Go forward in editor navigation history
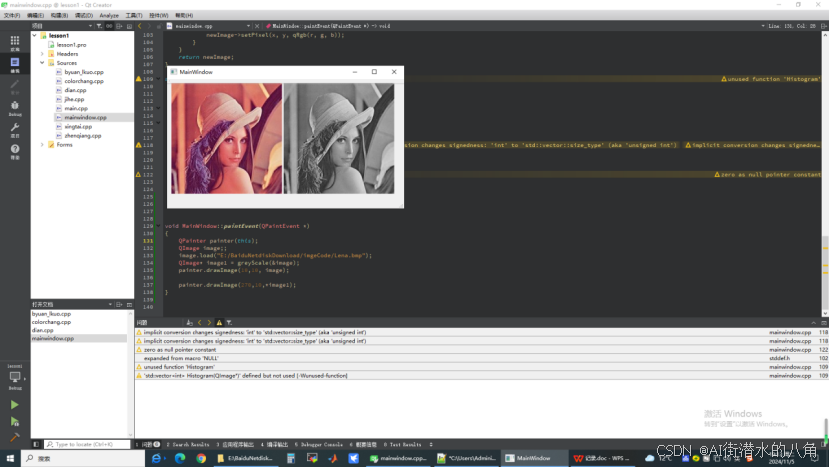The image size is (830, 467). click(149, 25)
